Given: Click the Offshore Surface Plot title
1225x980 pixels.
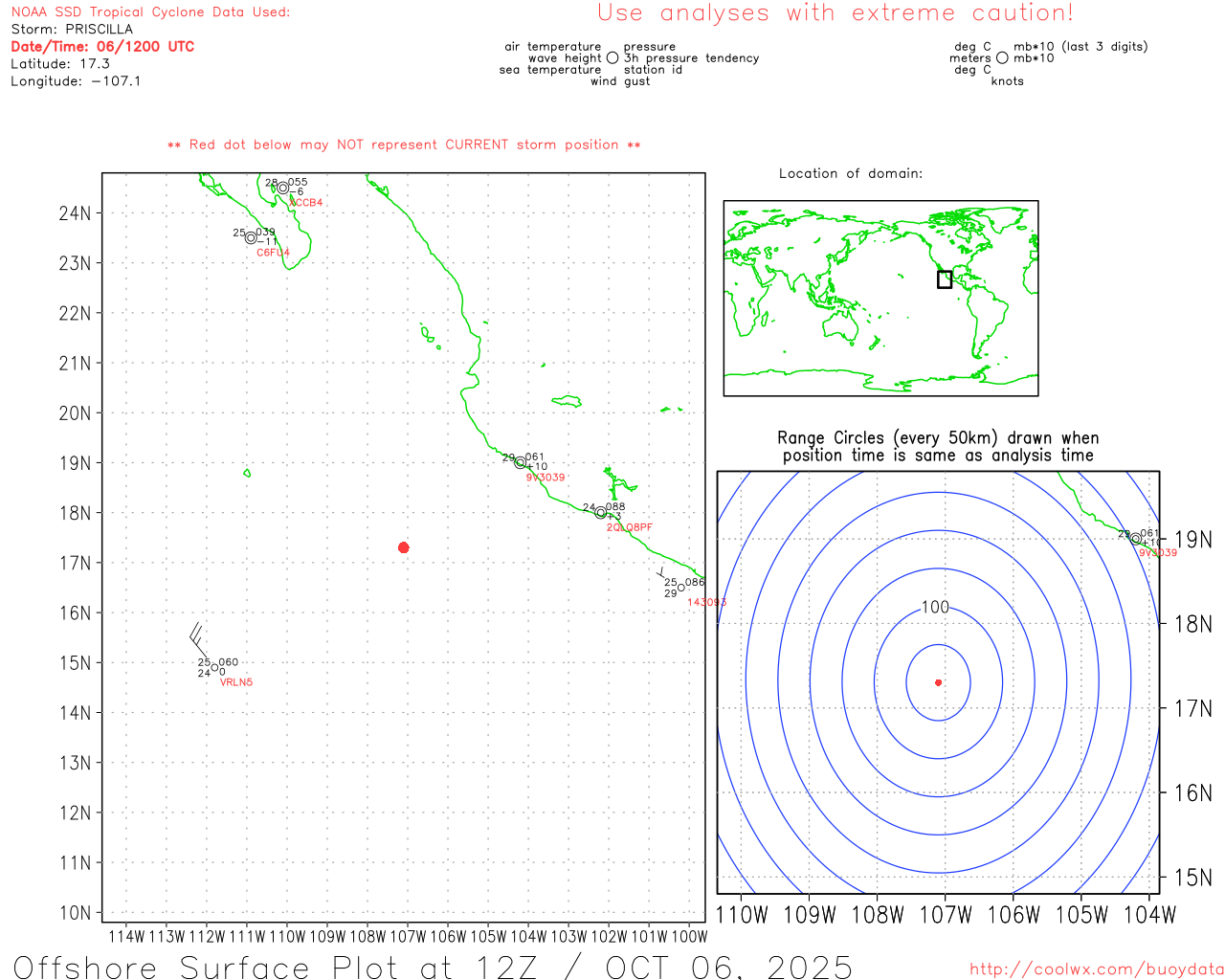Looking at the screenshot, I should (x=433, y=967).
